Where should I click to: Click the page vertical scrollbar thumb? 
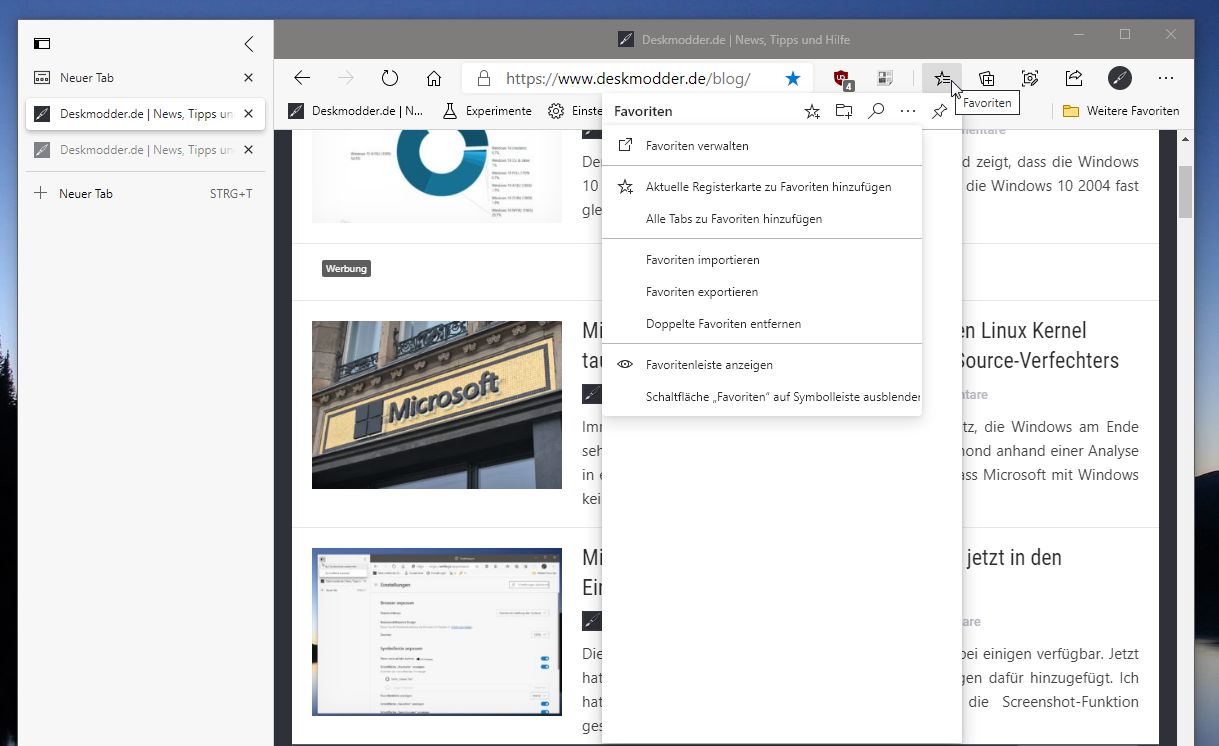[x=1186, y=191]
